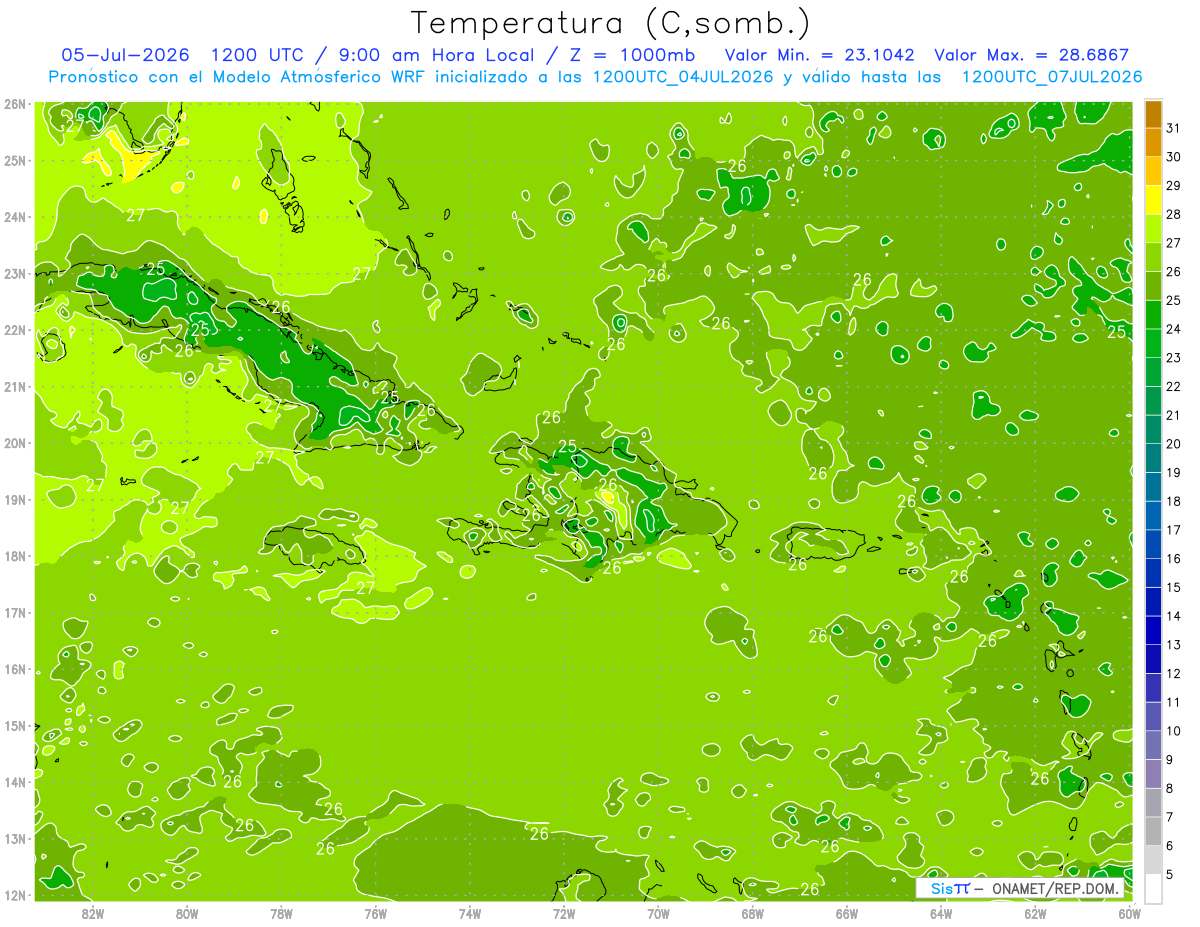Click latitude axis label "14N"
This screenshot has height=927, width=1200.
pos(15,782)
